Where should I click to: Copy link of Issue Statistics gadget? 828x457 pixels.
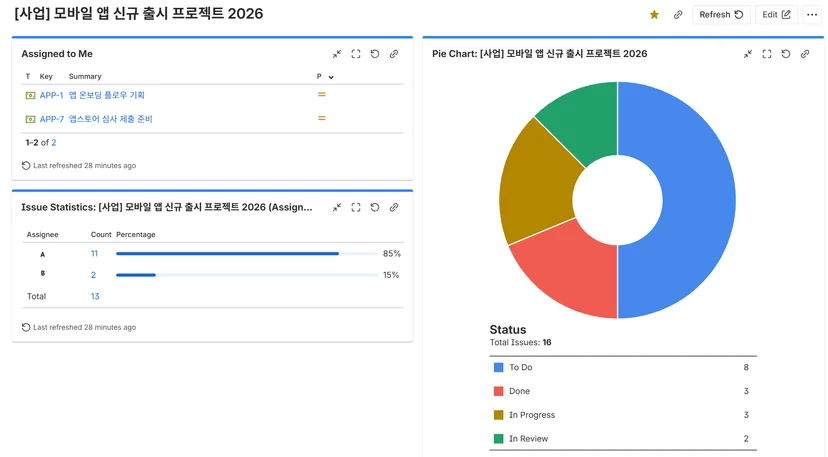[x=394, y=207]
